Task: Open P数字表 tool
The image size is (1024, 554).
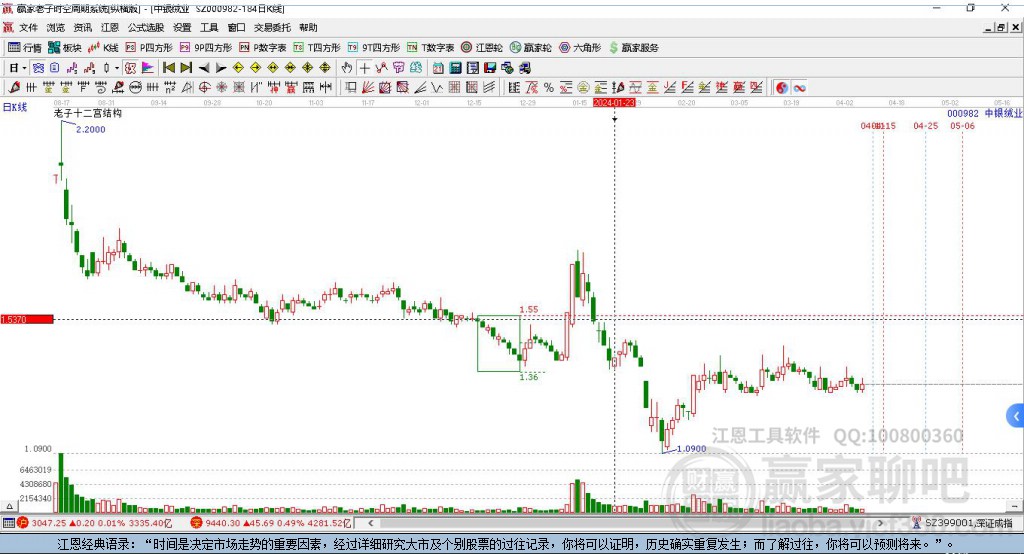Action: tap(263, 48)
